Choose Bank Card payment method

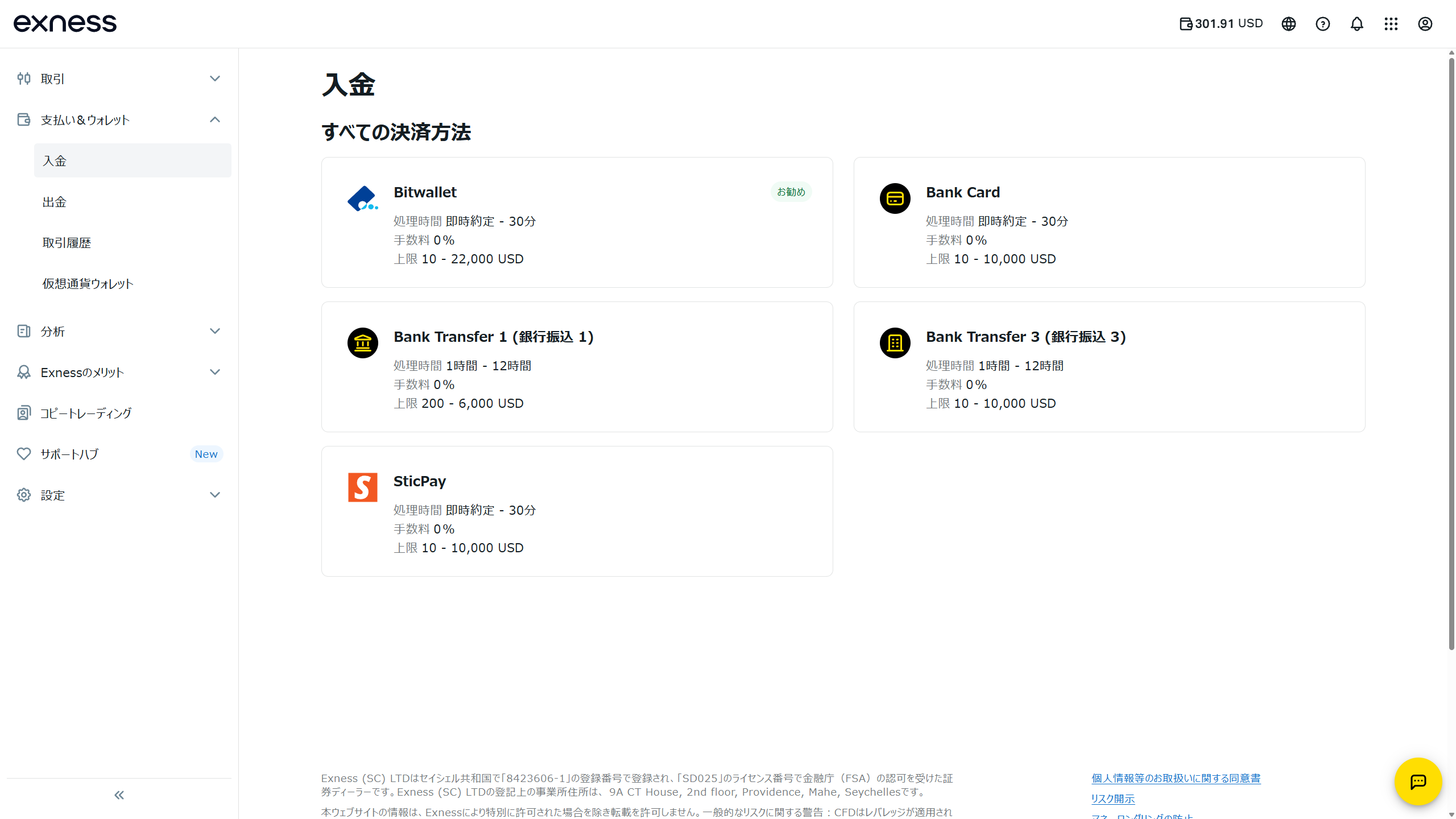pyautogui.click(x=1110, y=222)
